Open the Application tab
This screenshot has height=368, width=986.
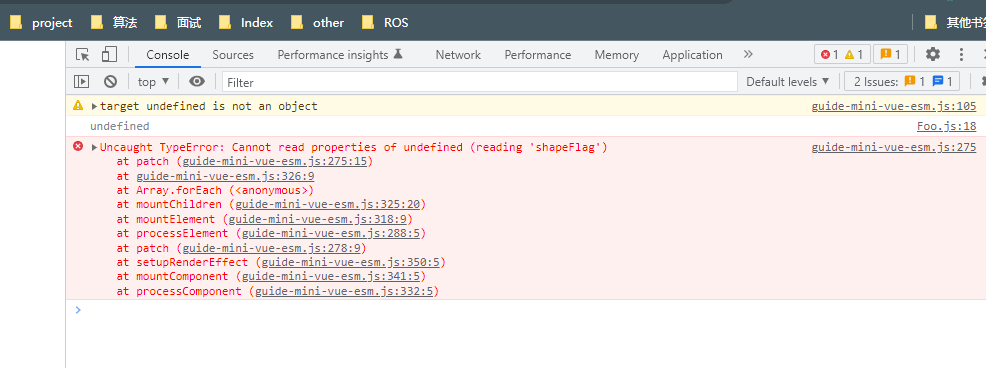[692, 55]
